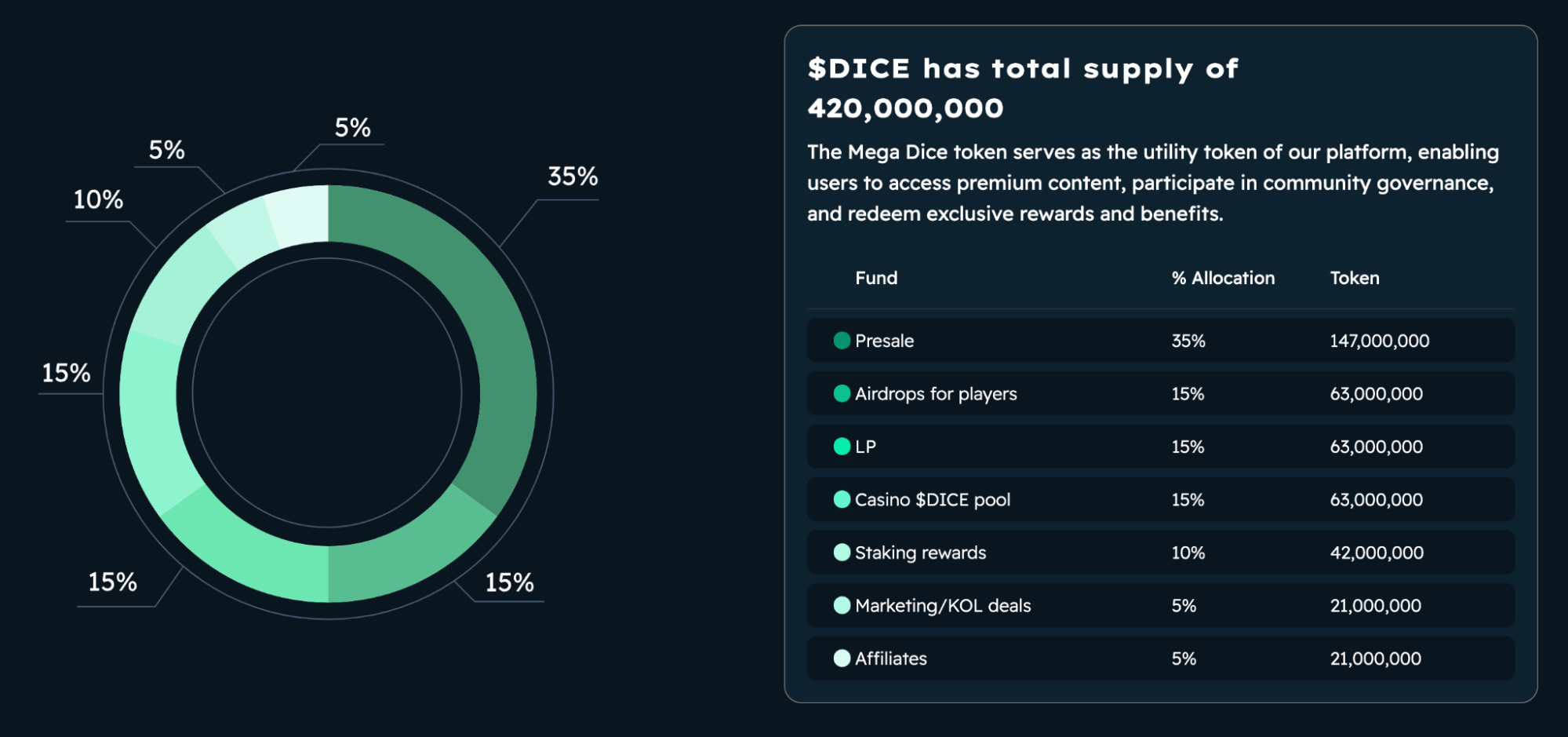
Task: Click the pale dot beside Affiliates
Action: [x=842, y=659]
